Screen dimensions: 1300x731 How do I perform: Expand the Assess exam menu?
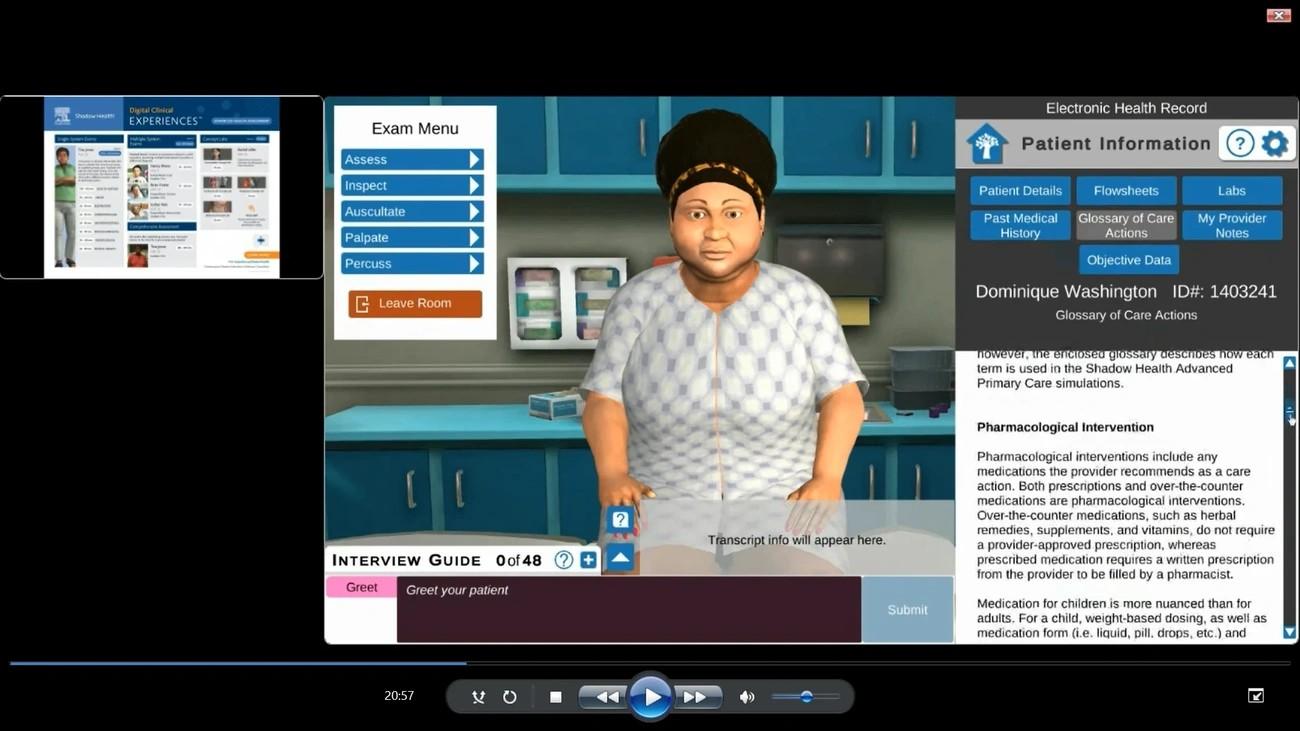412,159
